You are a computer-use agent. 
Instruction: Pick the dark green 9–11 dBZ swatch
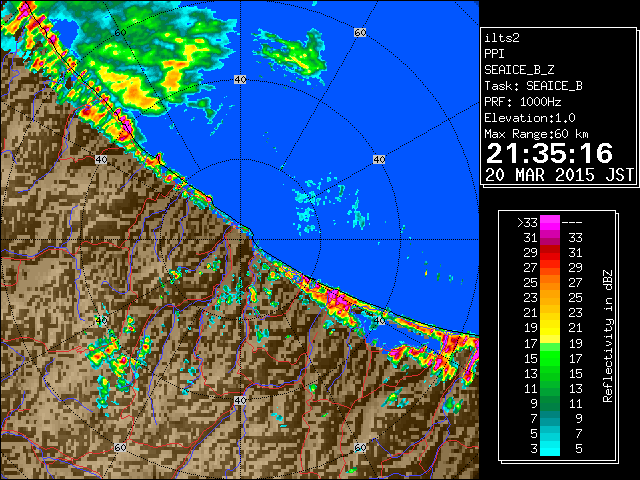(x=550, y=403)
